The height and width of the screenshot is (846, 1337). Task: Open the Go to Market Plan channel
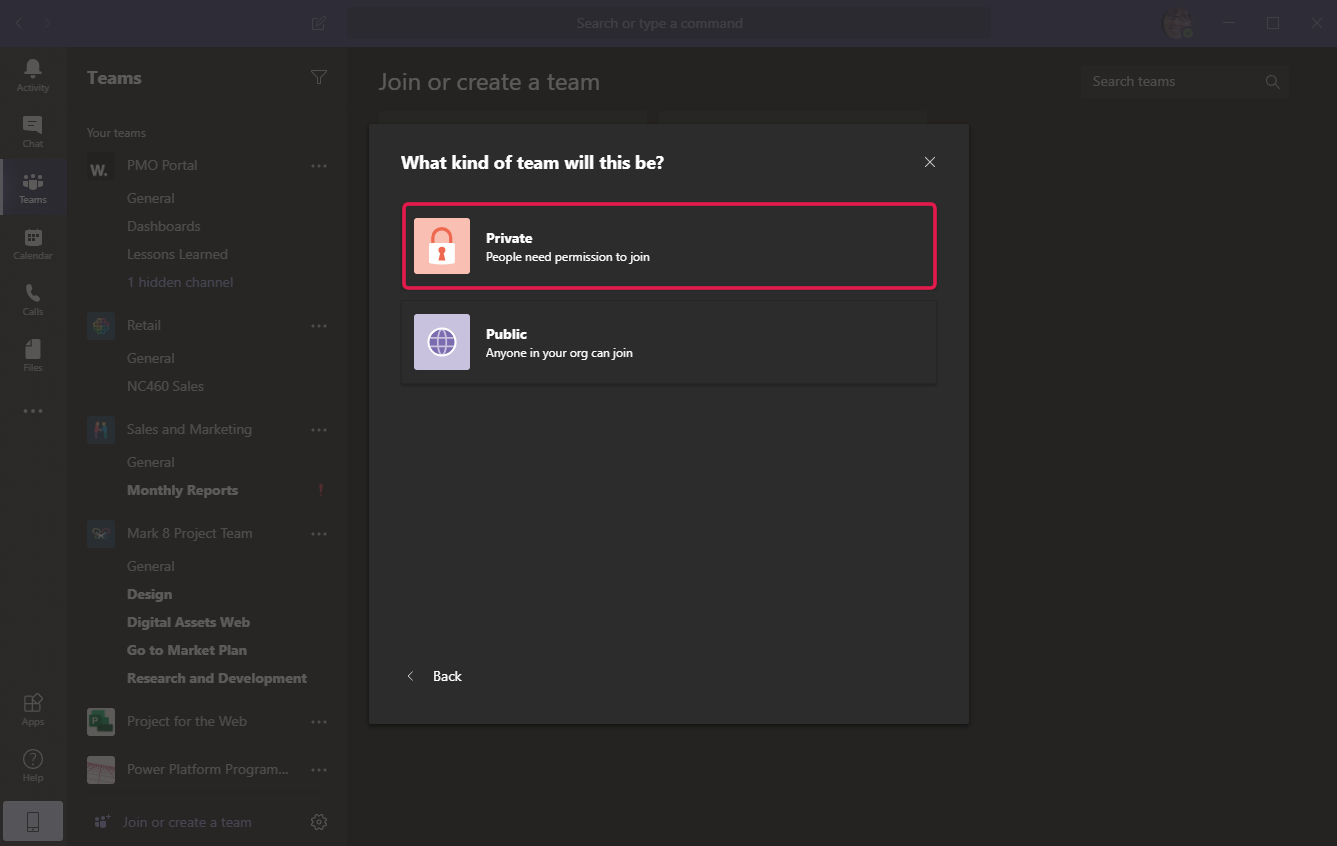[187, 650]
